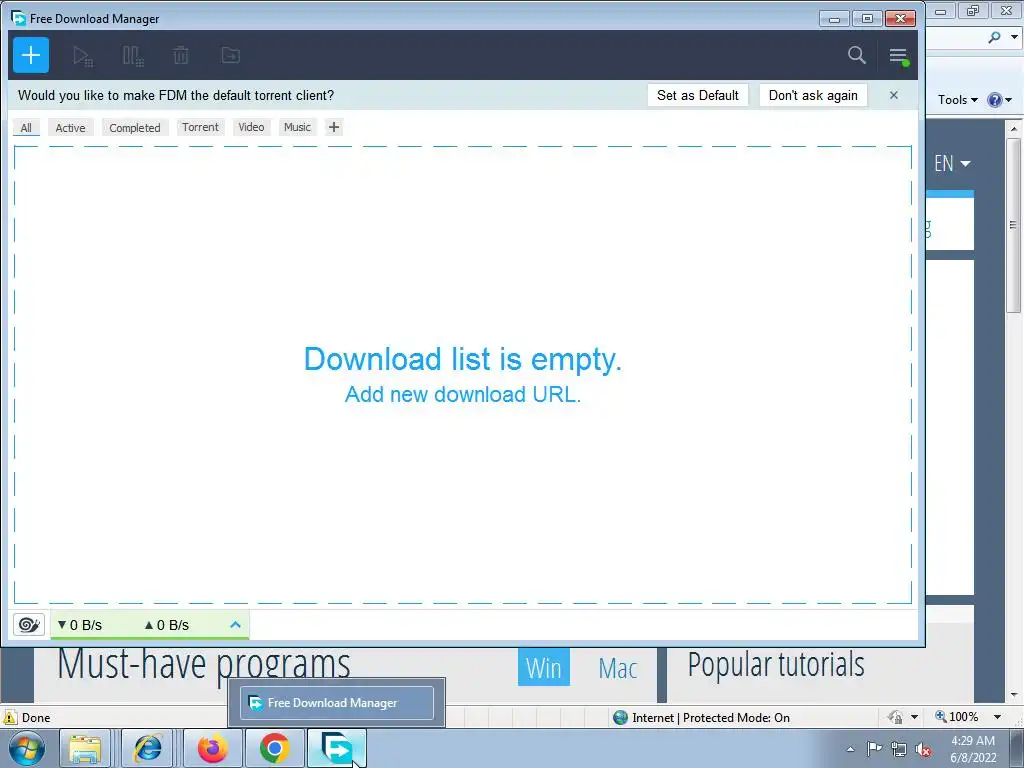Select the Win tab on the webpage
The height and width of the screenshot is (768, 1024).
coord(543,667)
